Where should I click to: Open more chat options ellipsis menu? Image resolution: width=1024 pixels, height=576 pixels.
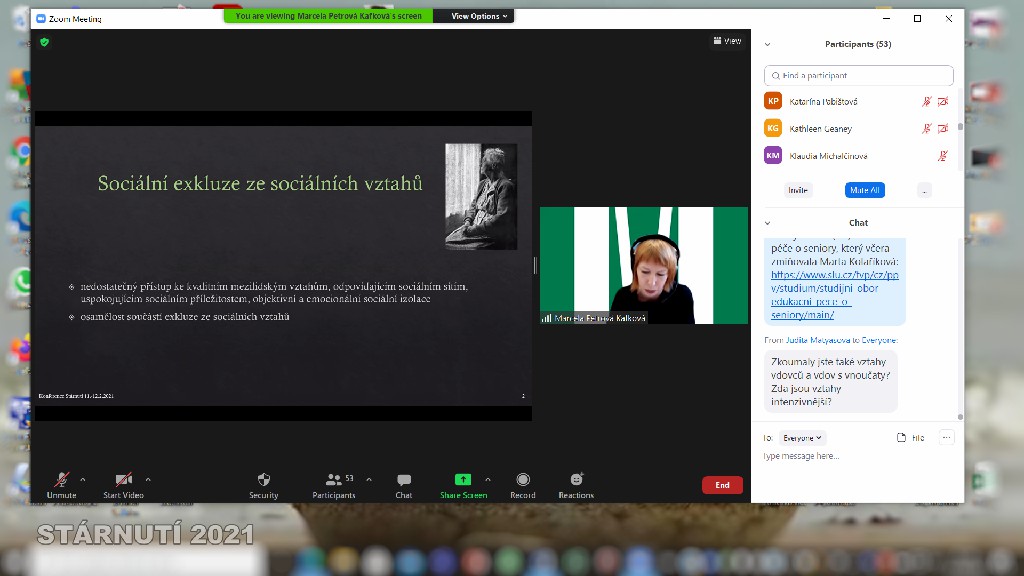[x=946, y=438]
